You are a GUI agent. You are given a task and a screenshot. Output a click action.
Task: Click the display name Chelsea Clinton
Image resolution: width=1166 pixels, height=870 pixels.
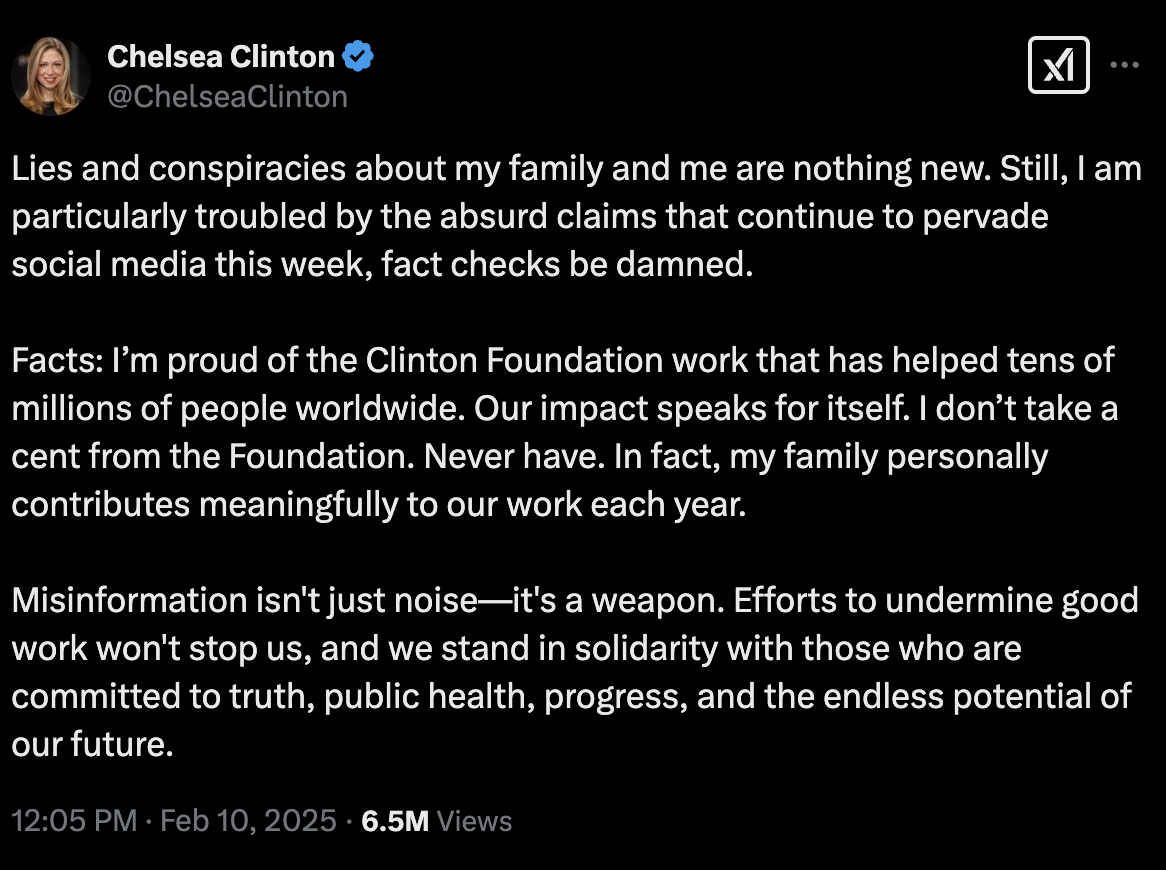pos(221,57)
